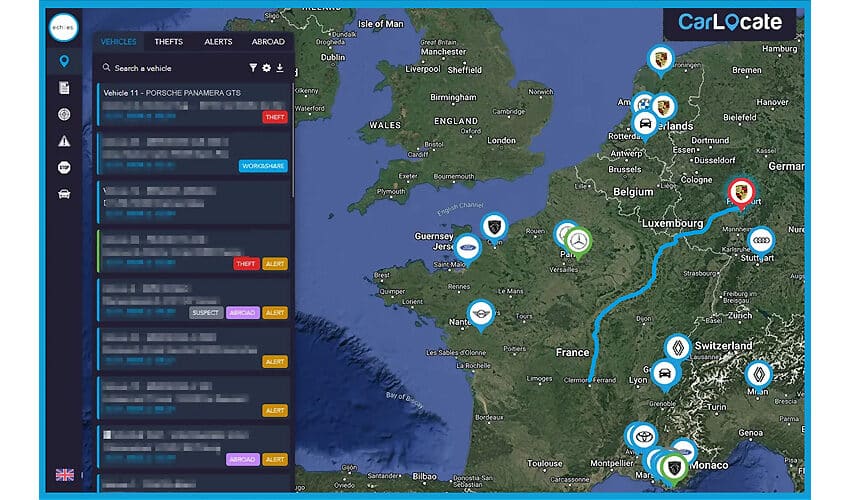Open the reports document icon in sidebar
The height and width of the screenshot is (500, 850).
pos(64,89)
